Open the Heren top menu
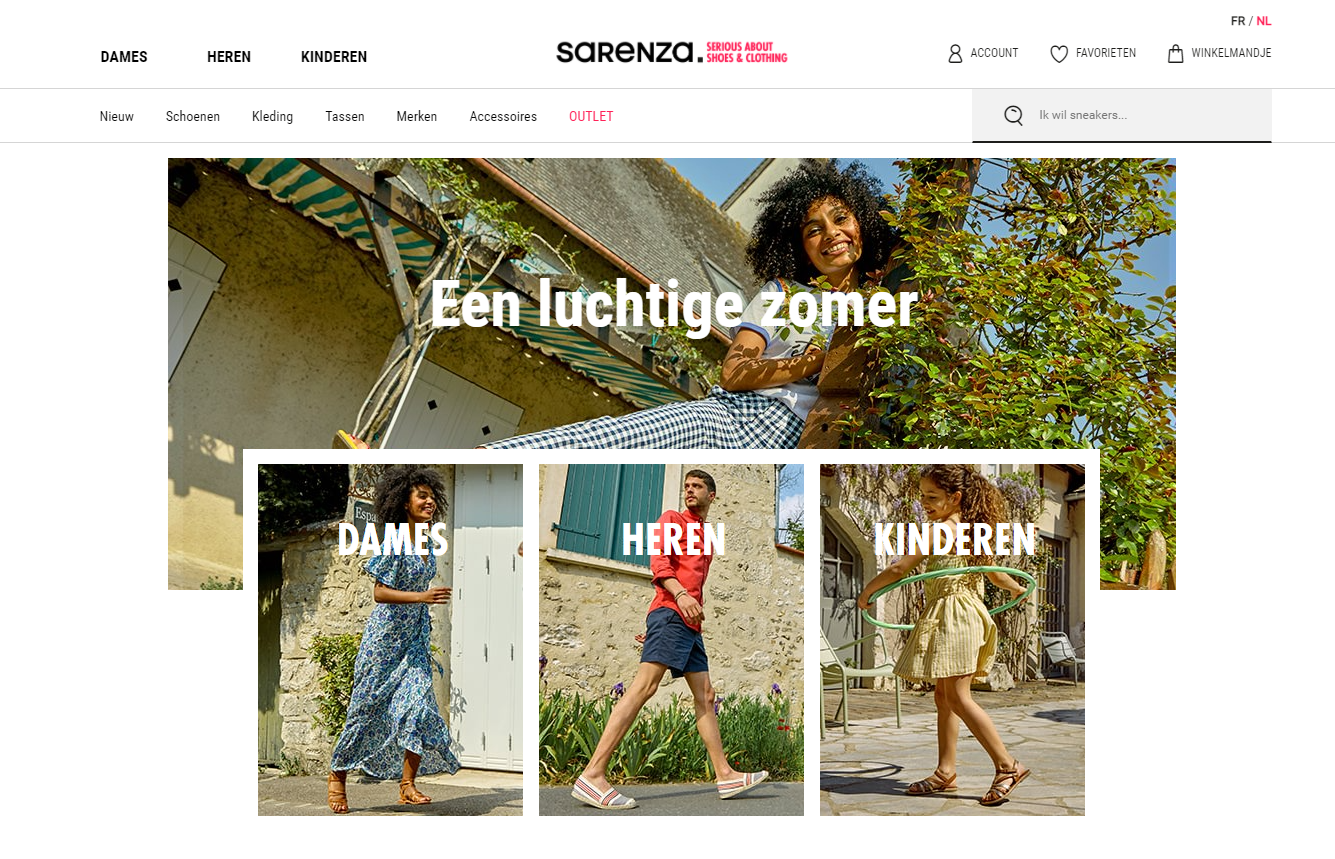 [229, 57]
